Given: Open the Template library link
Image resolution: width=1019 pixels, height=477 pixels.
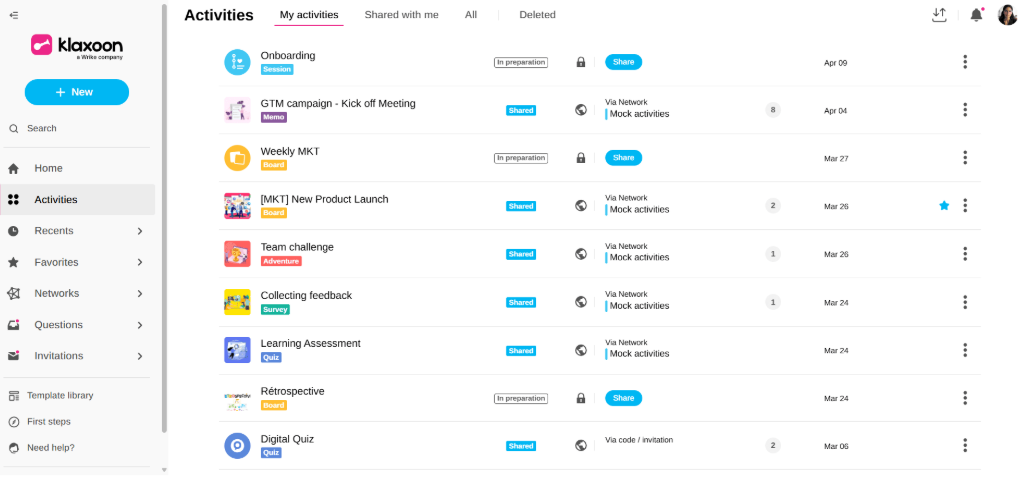Looking at the screenshot, I should tap(60, 395).
